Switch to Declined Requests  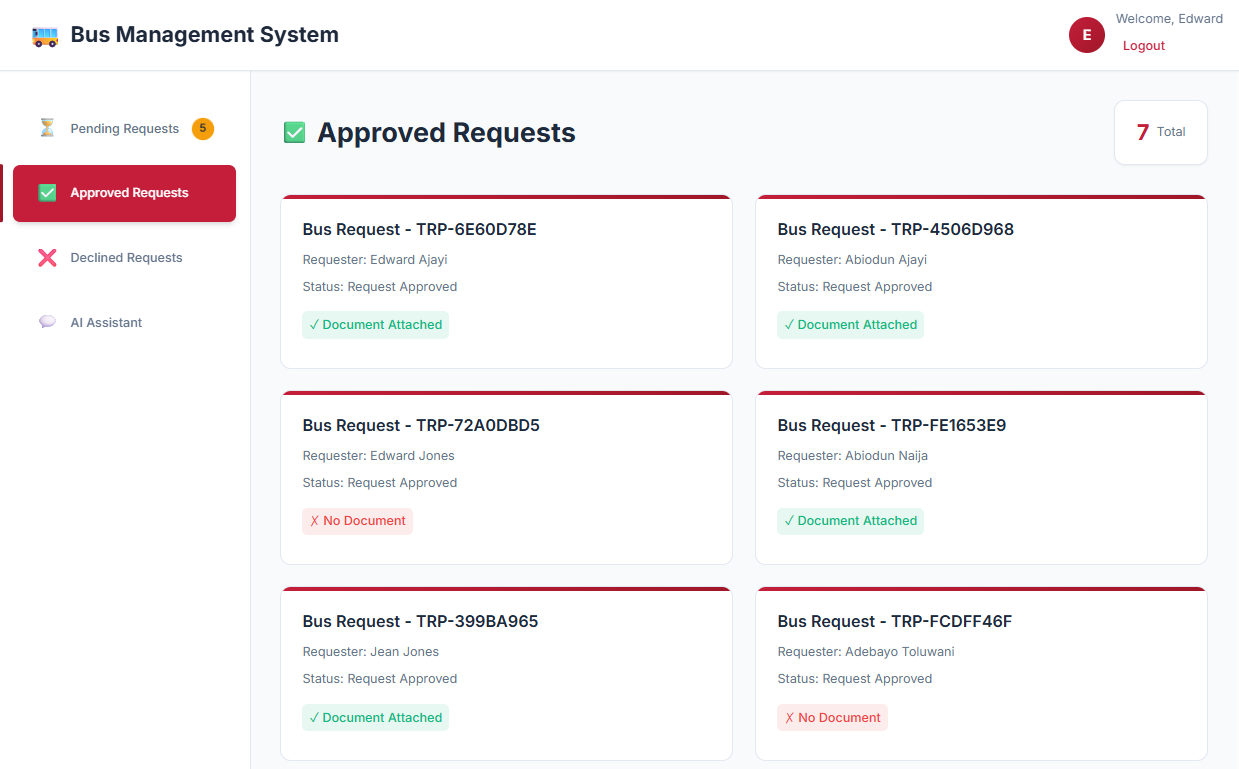point(126,257)
